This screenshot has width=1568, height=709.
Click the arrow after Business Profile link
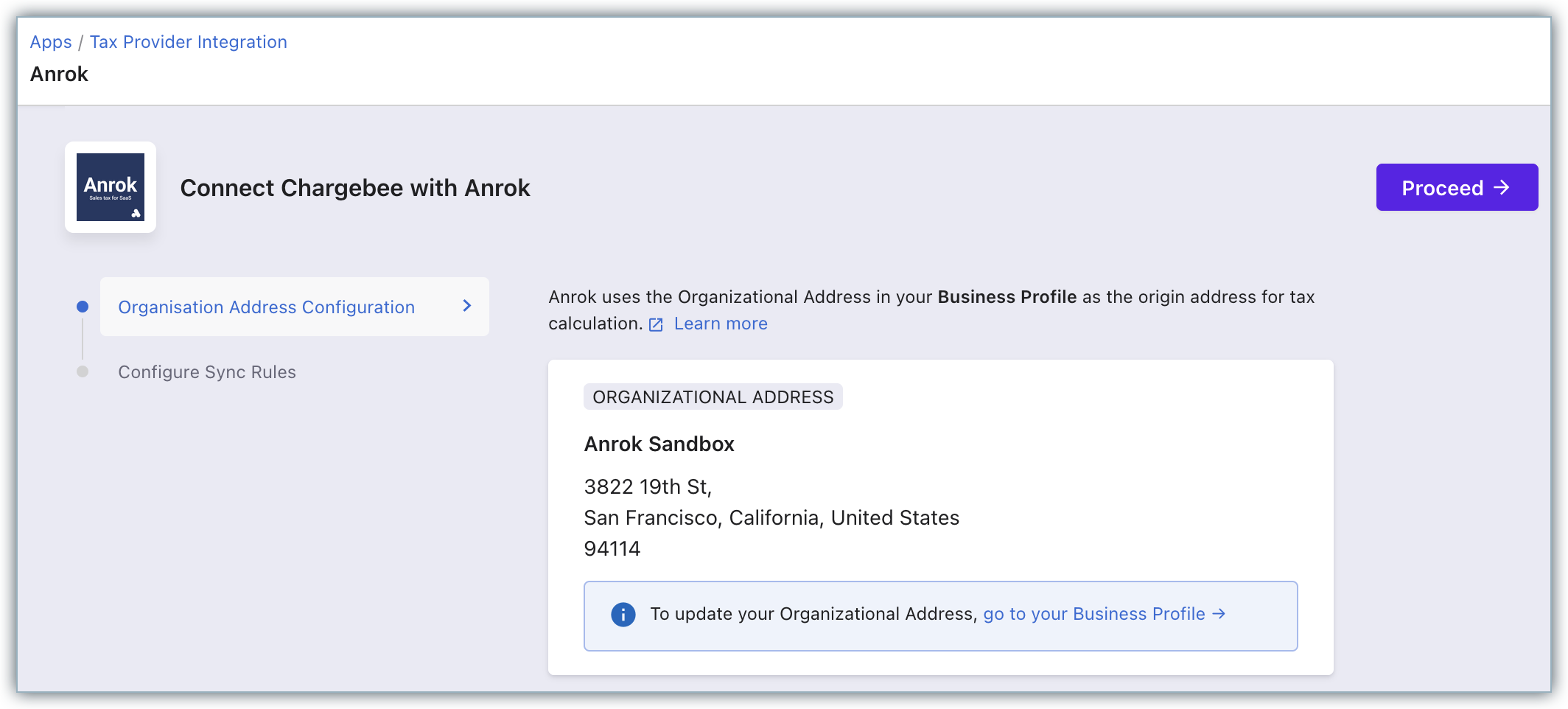click(1219, 614)
